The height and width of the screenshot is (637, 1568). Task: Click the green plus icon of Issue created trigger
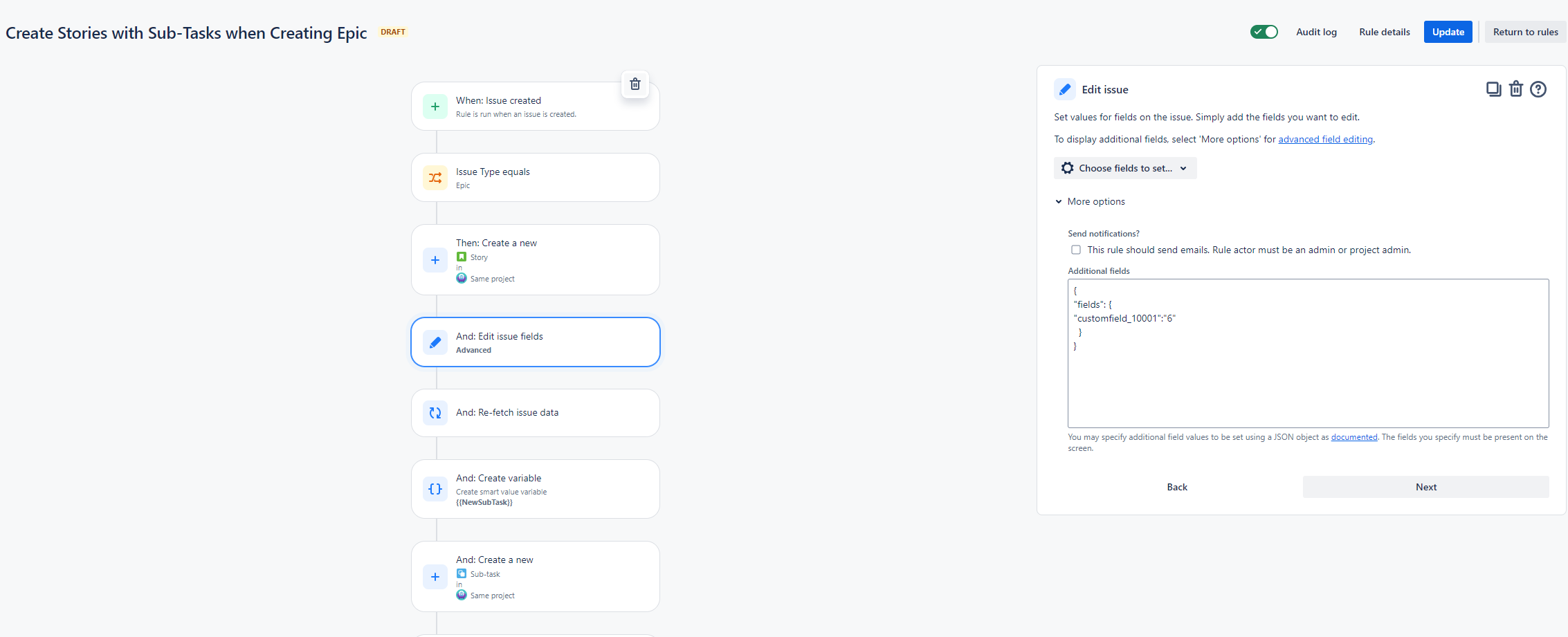tap(435, 107)
